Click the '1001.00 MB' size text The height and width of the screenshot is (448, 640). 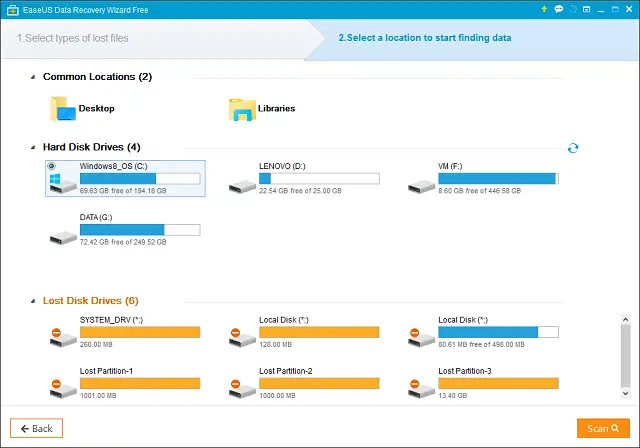point(98,395)
